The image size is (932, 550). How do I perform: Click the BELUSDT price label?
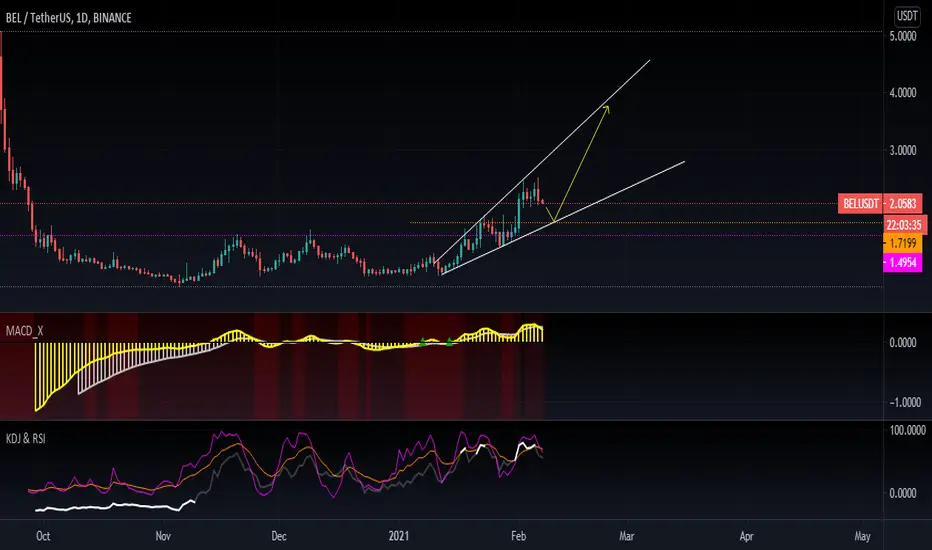click(x=860, y=204)
